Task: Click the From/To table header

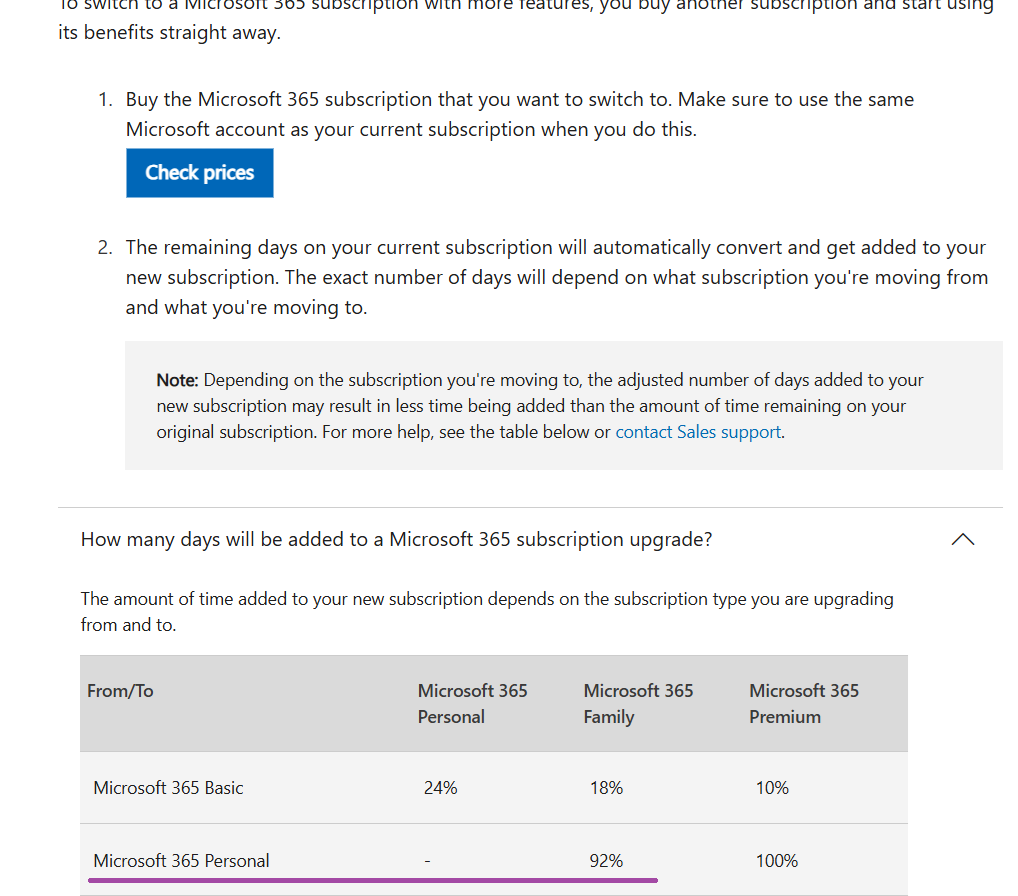Action: pos(120,691)
